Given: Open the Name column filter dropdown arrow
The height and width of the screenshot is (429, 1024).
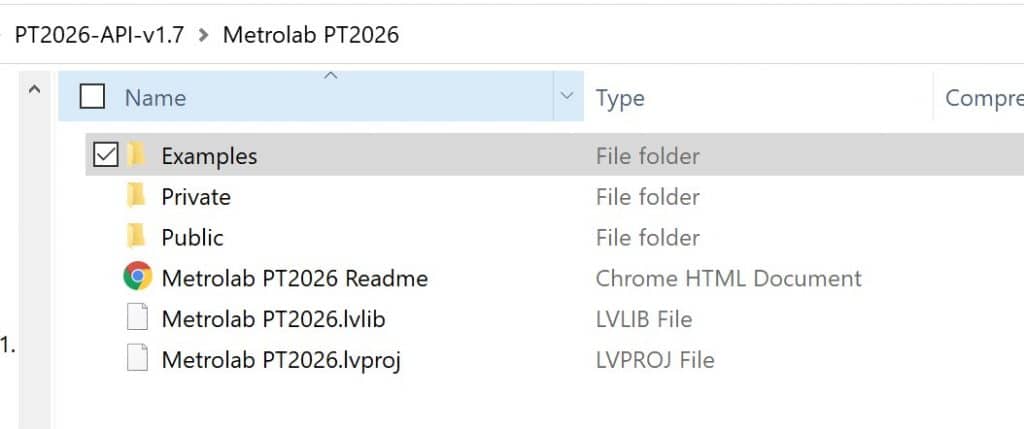Looking at the screenshot, I should pos(567,97).
